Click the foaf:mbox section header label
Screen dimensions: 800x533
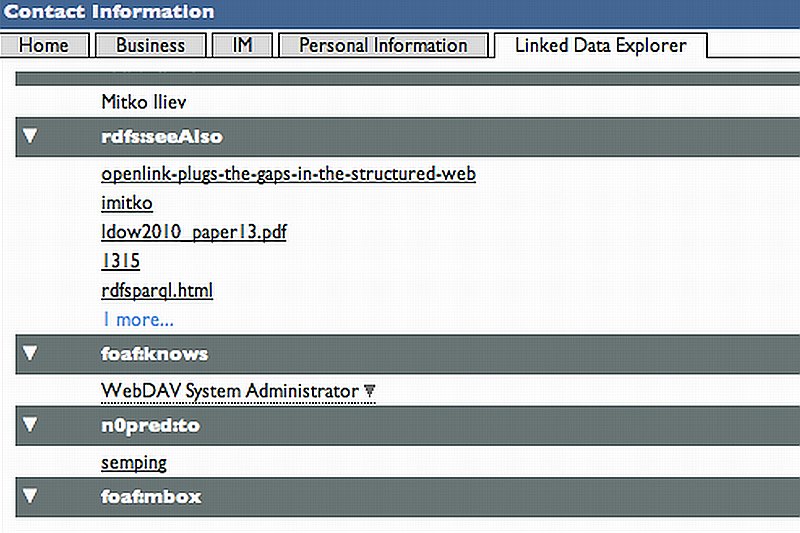coord(151,496)
